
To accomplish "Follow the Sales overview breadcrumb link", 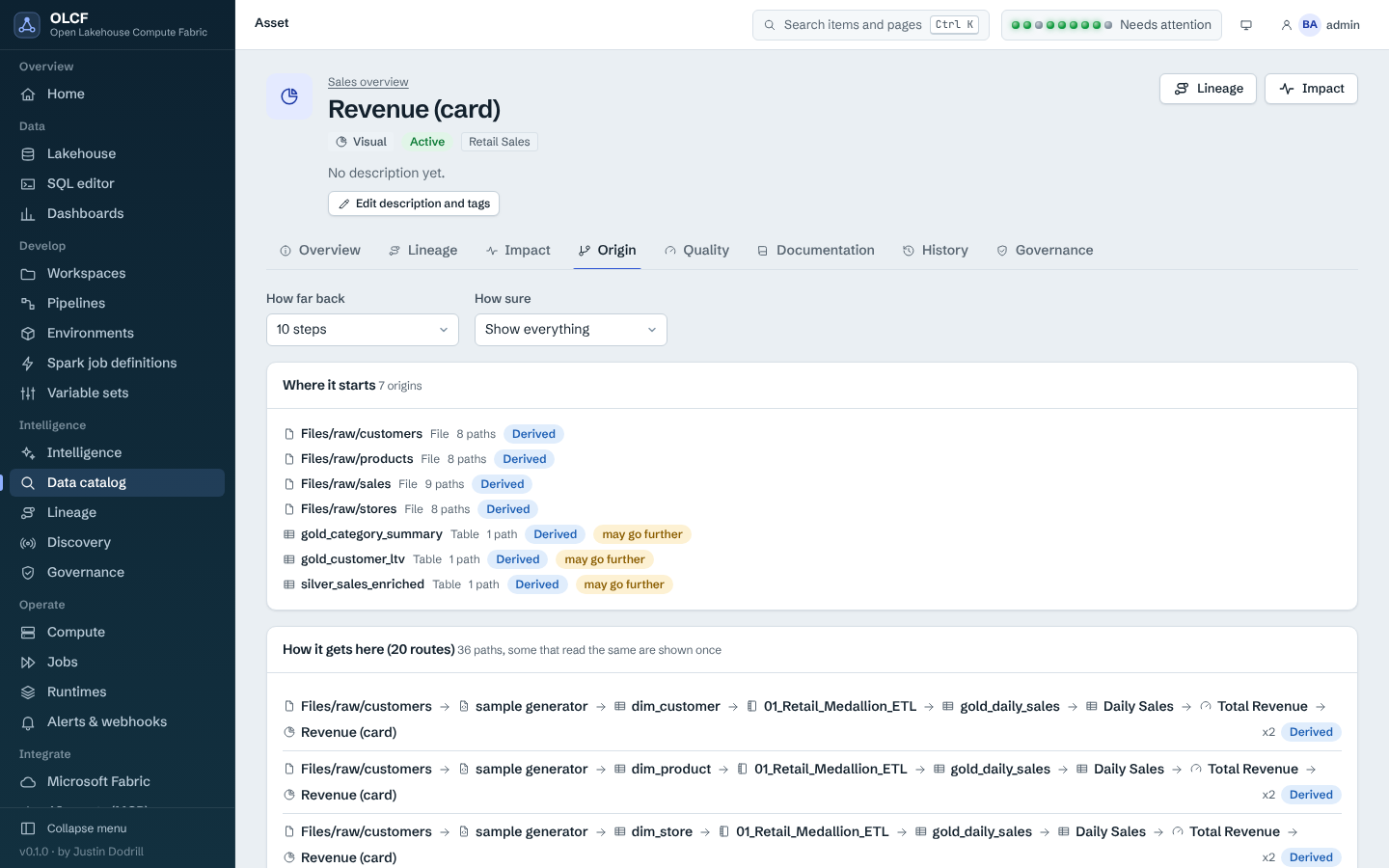I will point(368,82).
